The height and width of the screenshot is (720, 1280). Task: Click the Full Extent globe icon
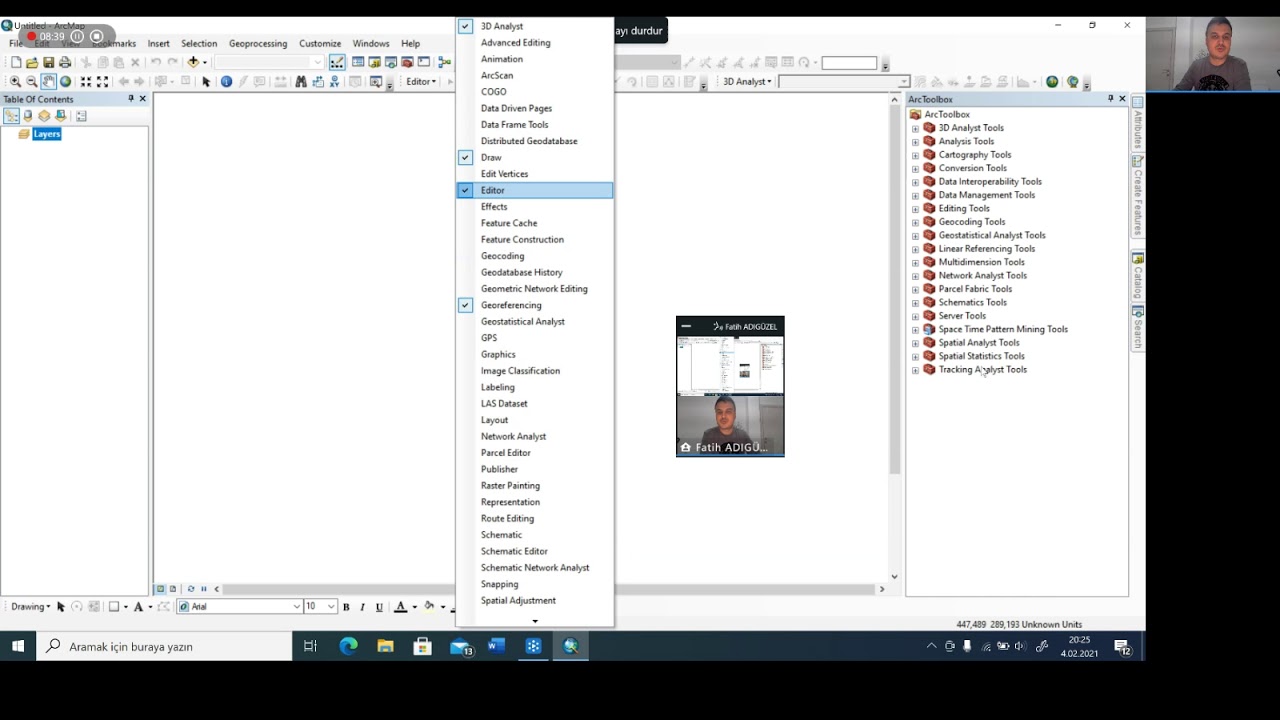pyautogui.click(x=65, y=82)
